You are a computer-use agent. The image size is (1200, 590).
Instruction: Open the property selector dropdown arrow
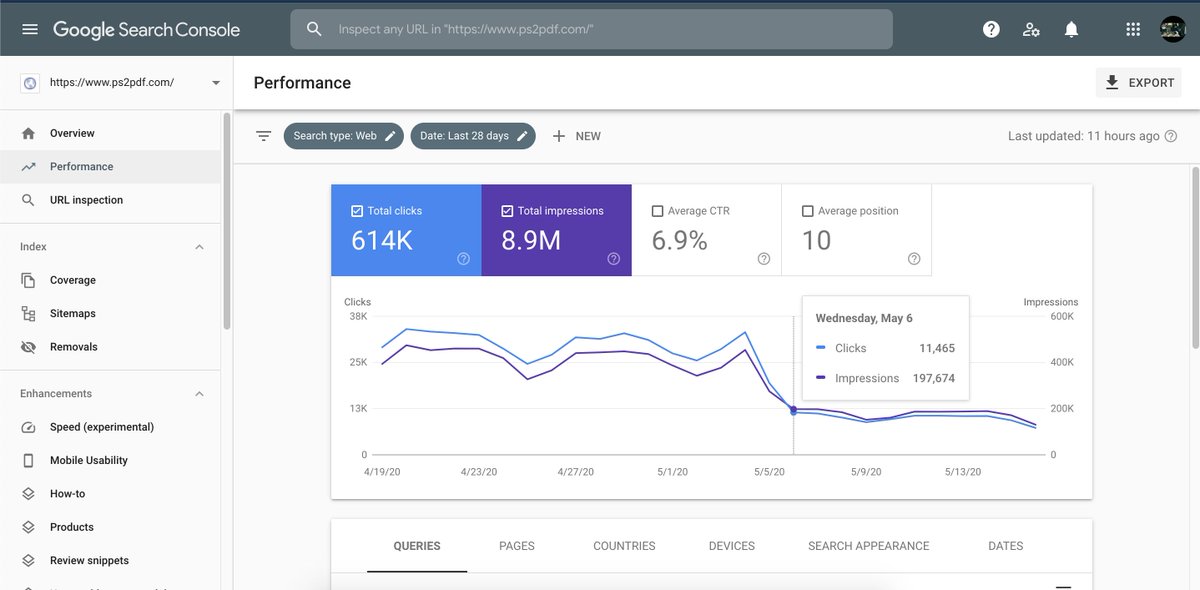click(x=216, y=83)
